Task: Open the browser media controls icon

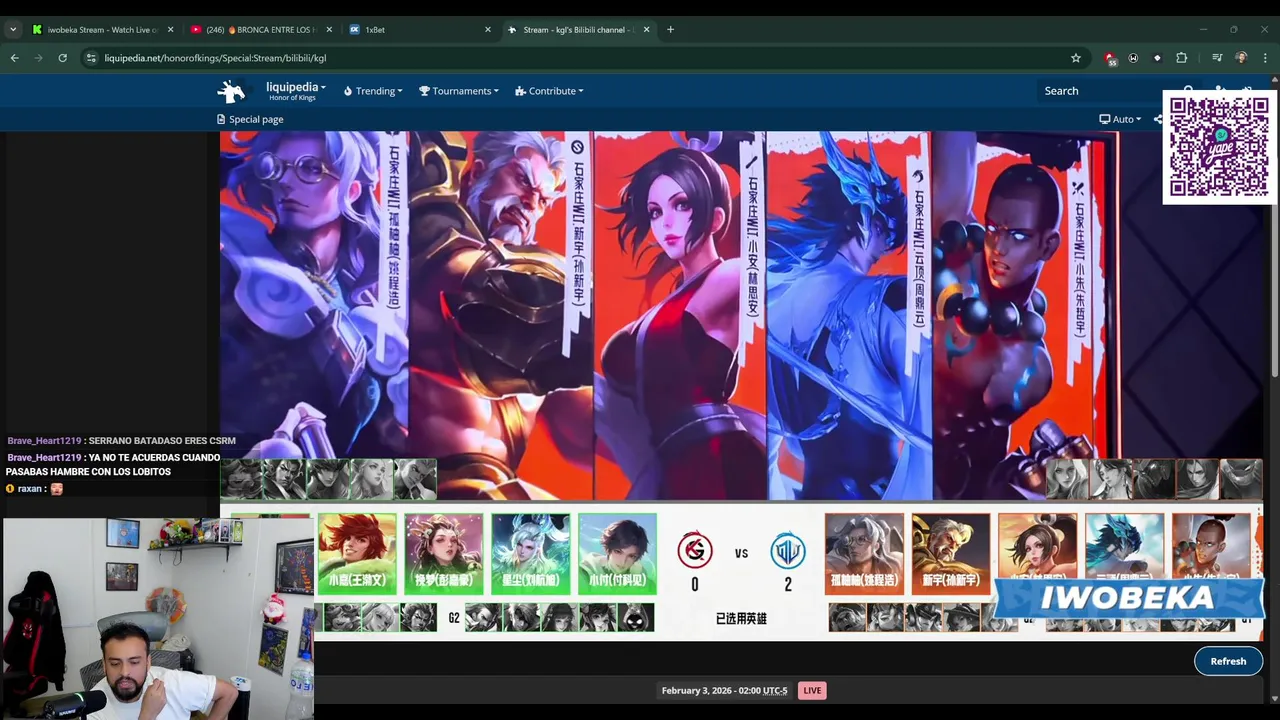Action: pos(1217,58)
